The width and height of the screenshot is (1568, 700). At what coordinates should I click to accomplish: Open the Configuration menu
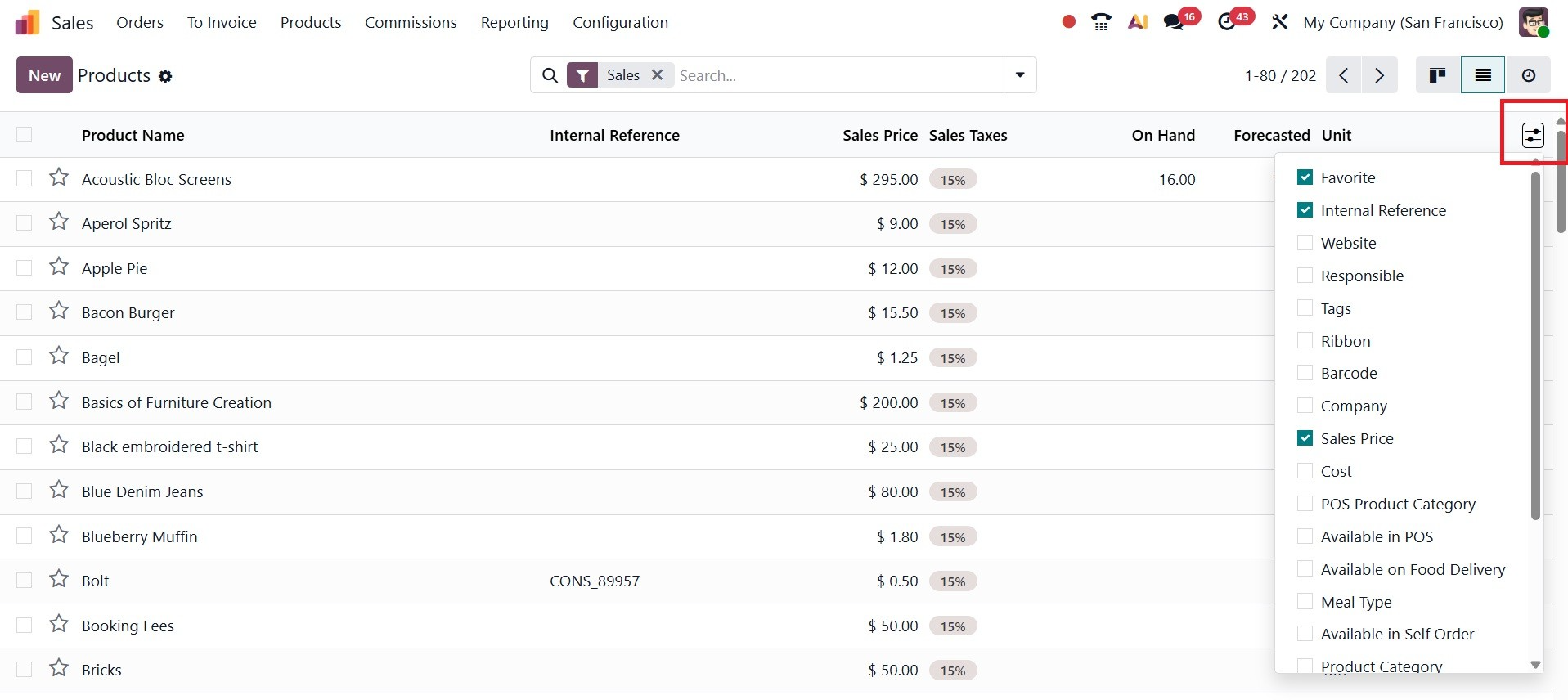coord(620,22)
